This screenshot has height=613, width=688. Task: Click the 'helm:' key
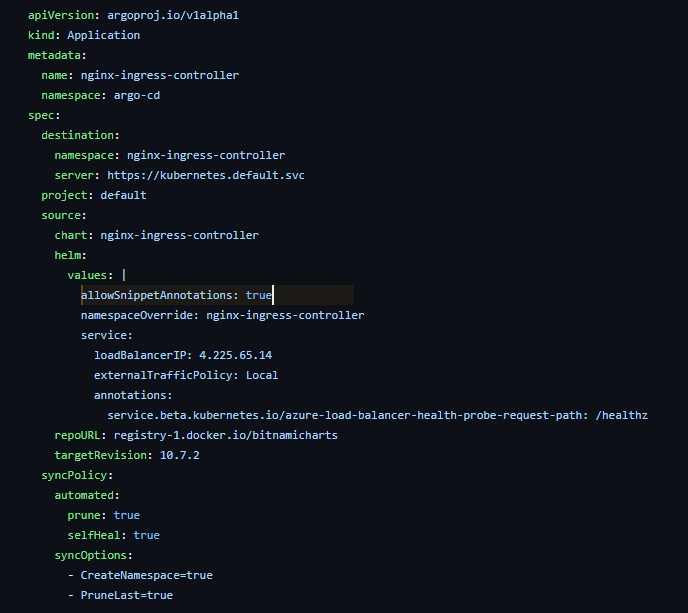tap(70, 255)
